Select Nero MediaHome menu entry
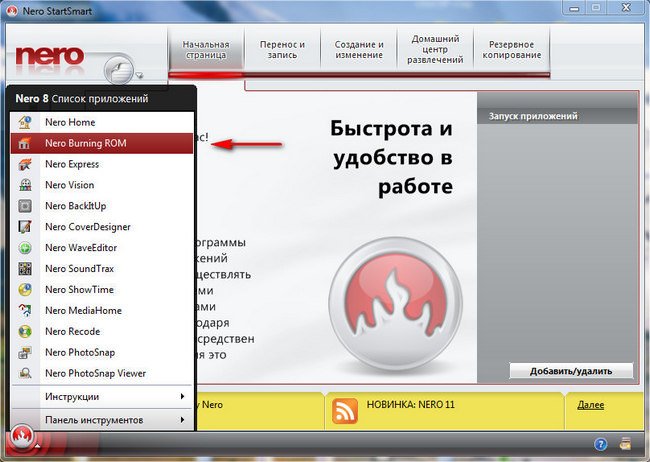 pyautogui.click(x=102, y=311)
